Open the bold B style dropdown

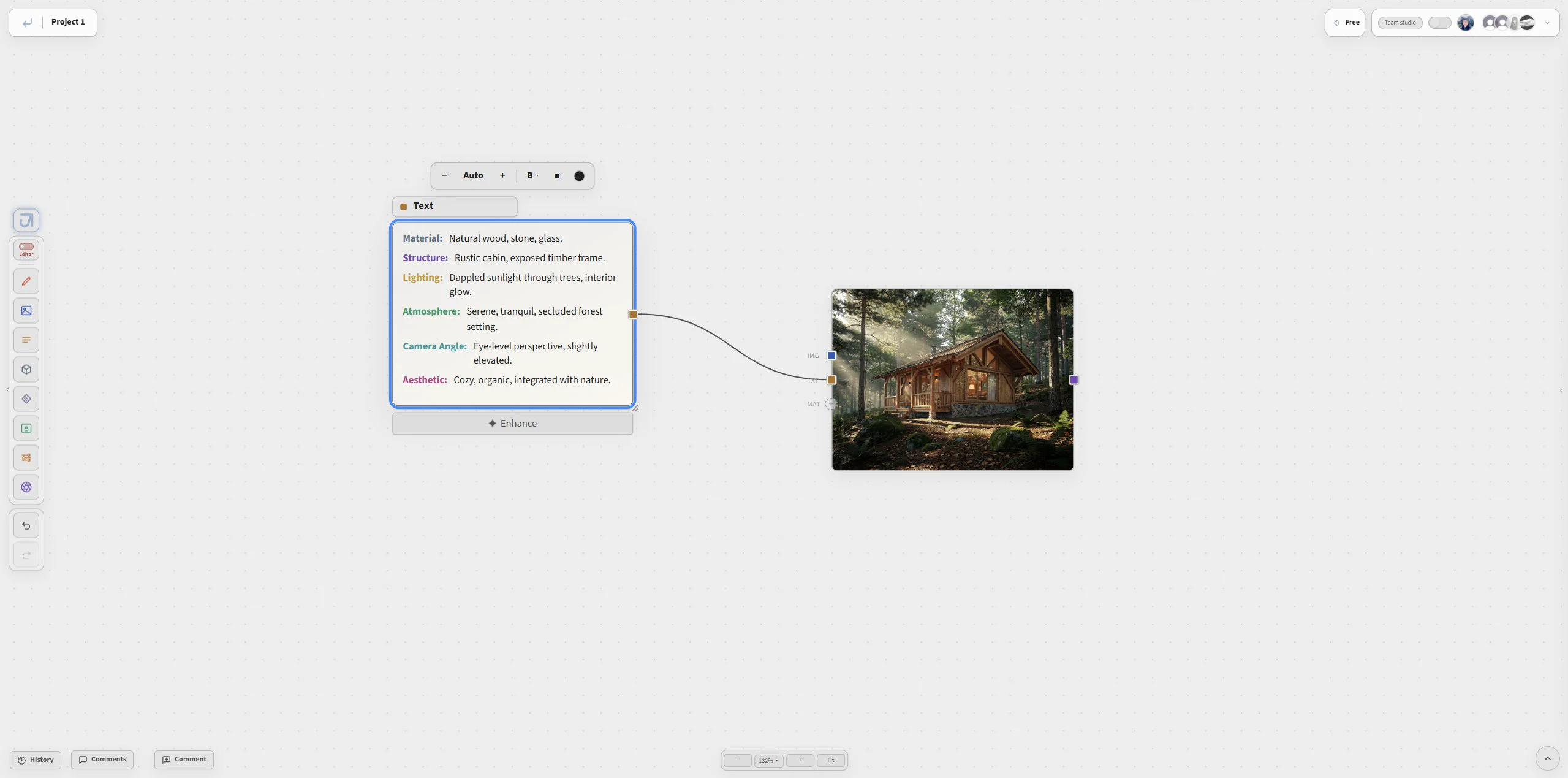pos(532,175)
